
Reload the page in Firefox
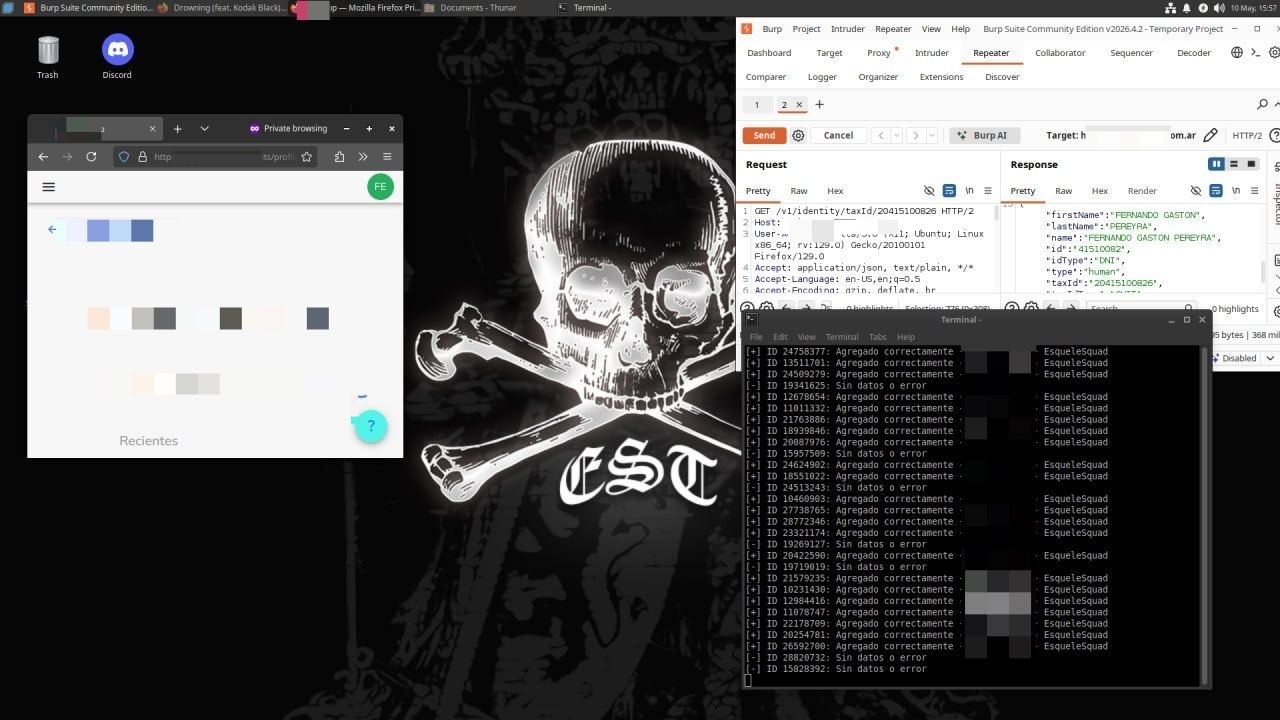click(91, 156)
